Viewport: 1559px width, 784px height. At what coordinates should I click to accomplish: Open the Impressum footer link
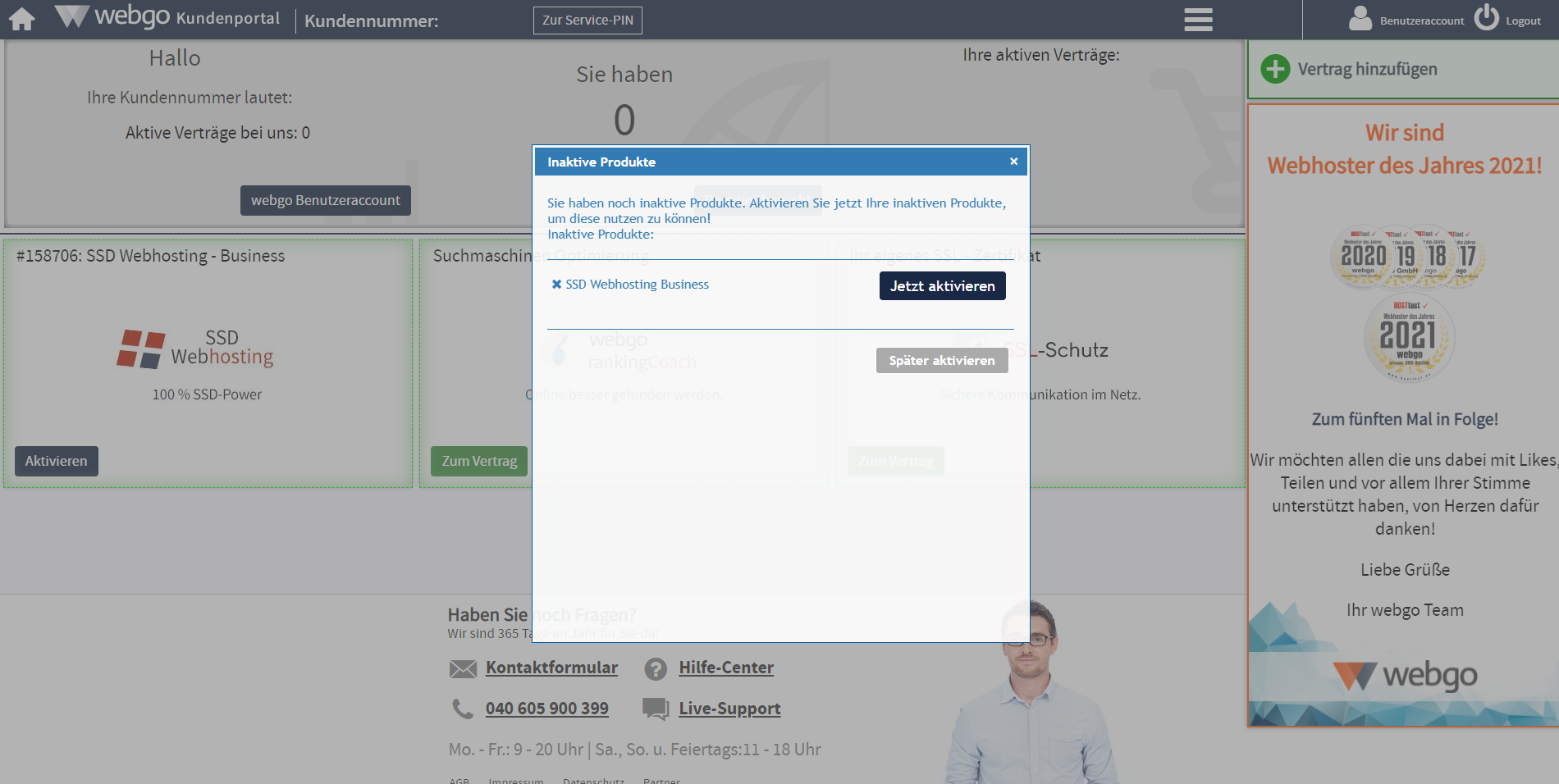pos(516,781)
